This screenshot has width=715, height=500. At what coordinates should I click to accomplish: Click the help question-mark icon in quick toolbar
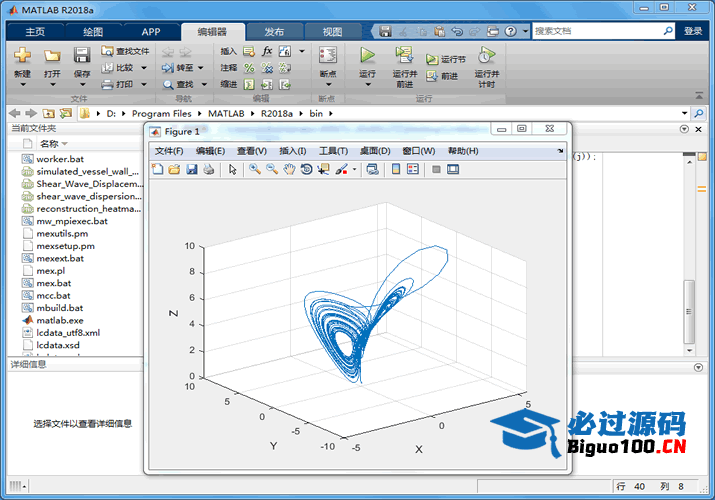tap(511, 31)
